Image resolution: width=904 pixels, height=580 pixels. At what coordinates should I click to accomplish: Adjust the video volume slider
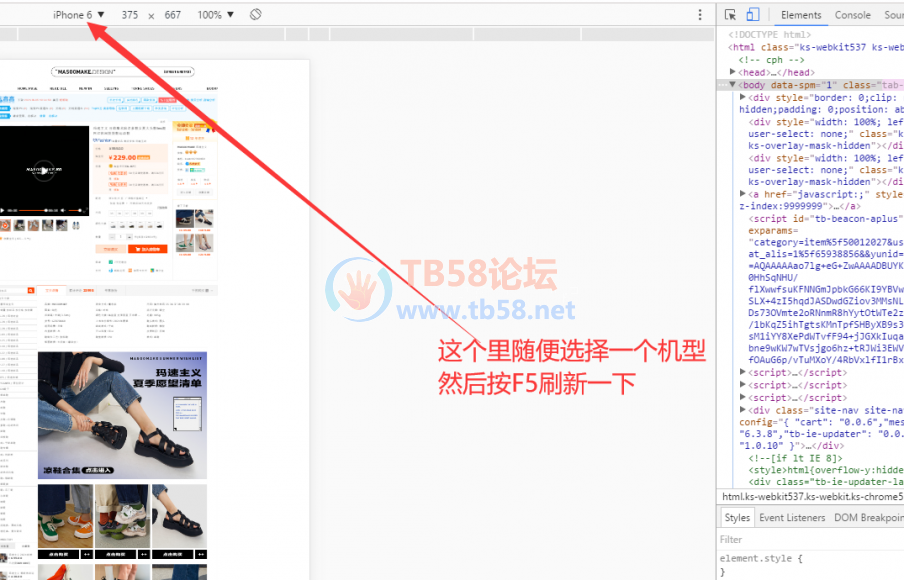(x=75, y=210)
